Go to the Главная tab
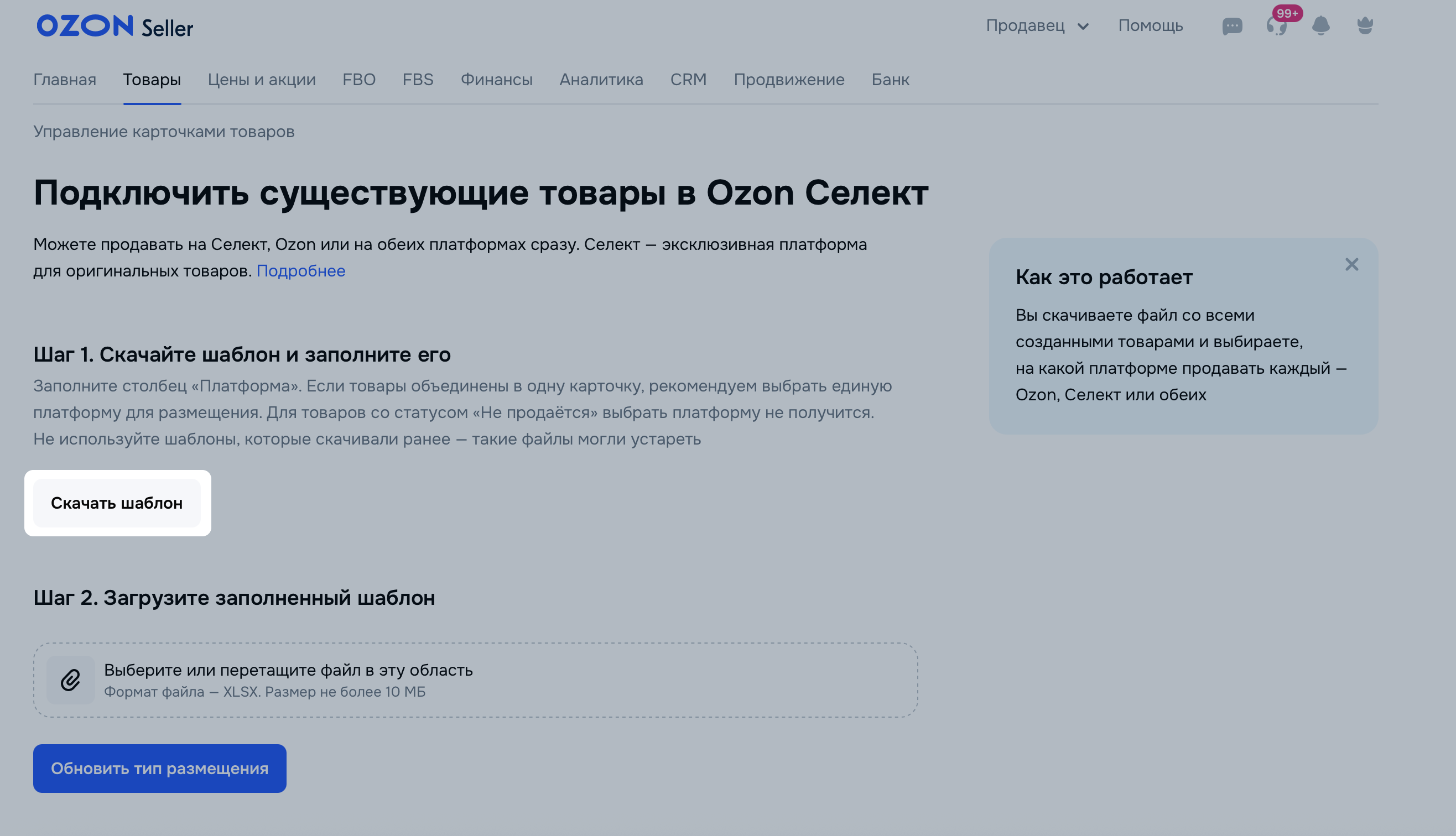The image size is (1456, 836). (65, 79)
